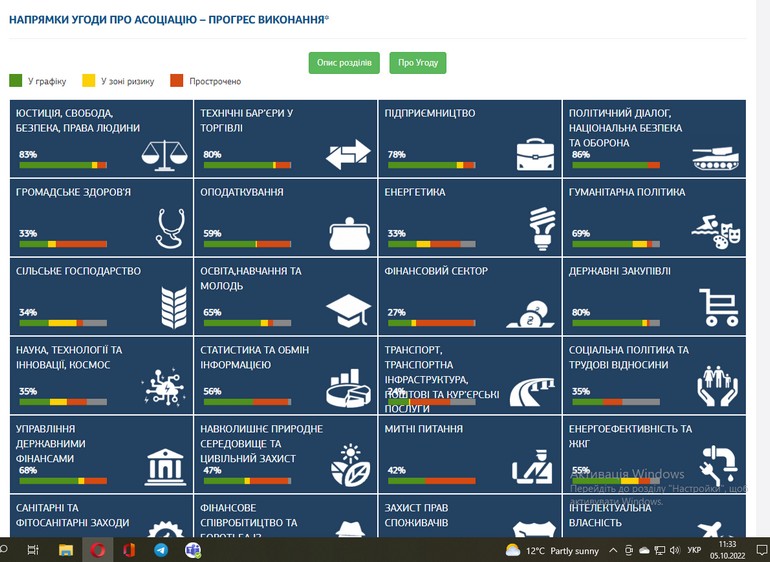The height and width of the screenshot is (562, 770).
Task: Click the purse icon for Оподаткування
Action: point(349,232)
